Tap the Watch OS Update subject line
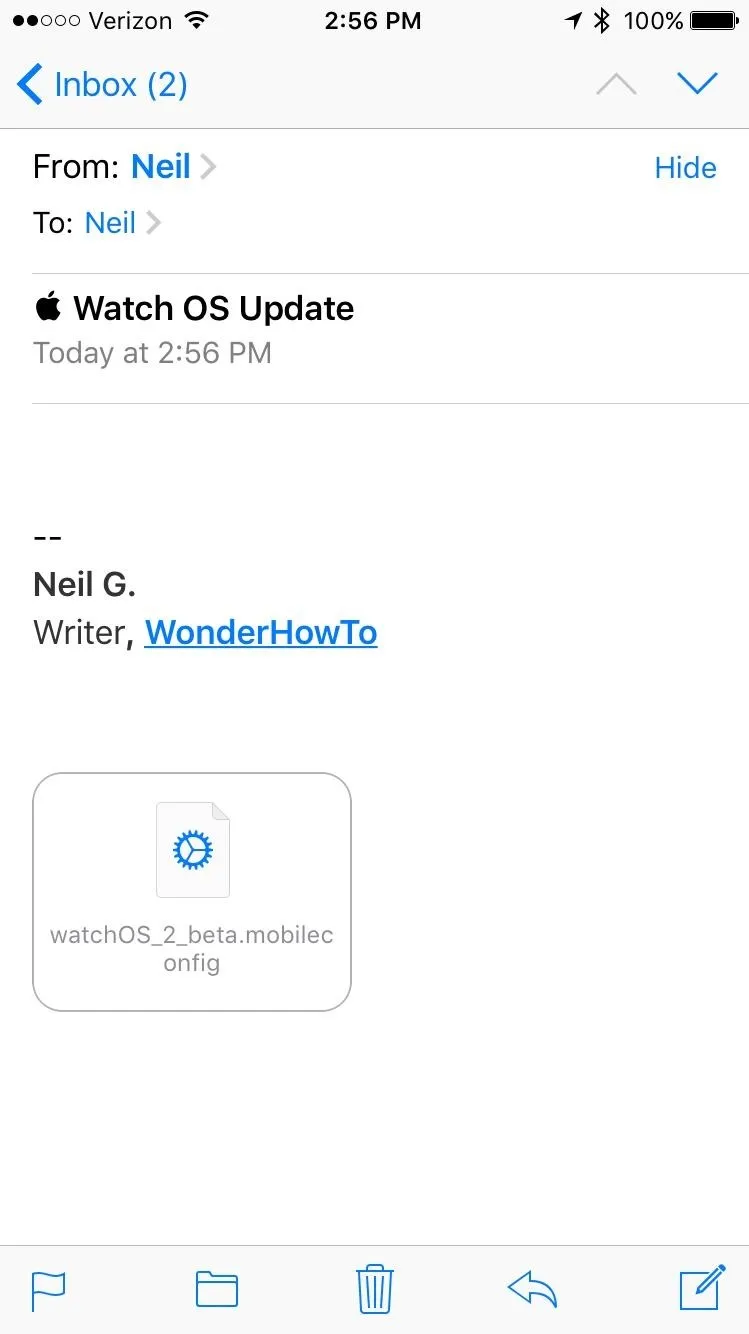This screenshot has width=749, height=1334. click(194, 308)
